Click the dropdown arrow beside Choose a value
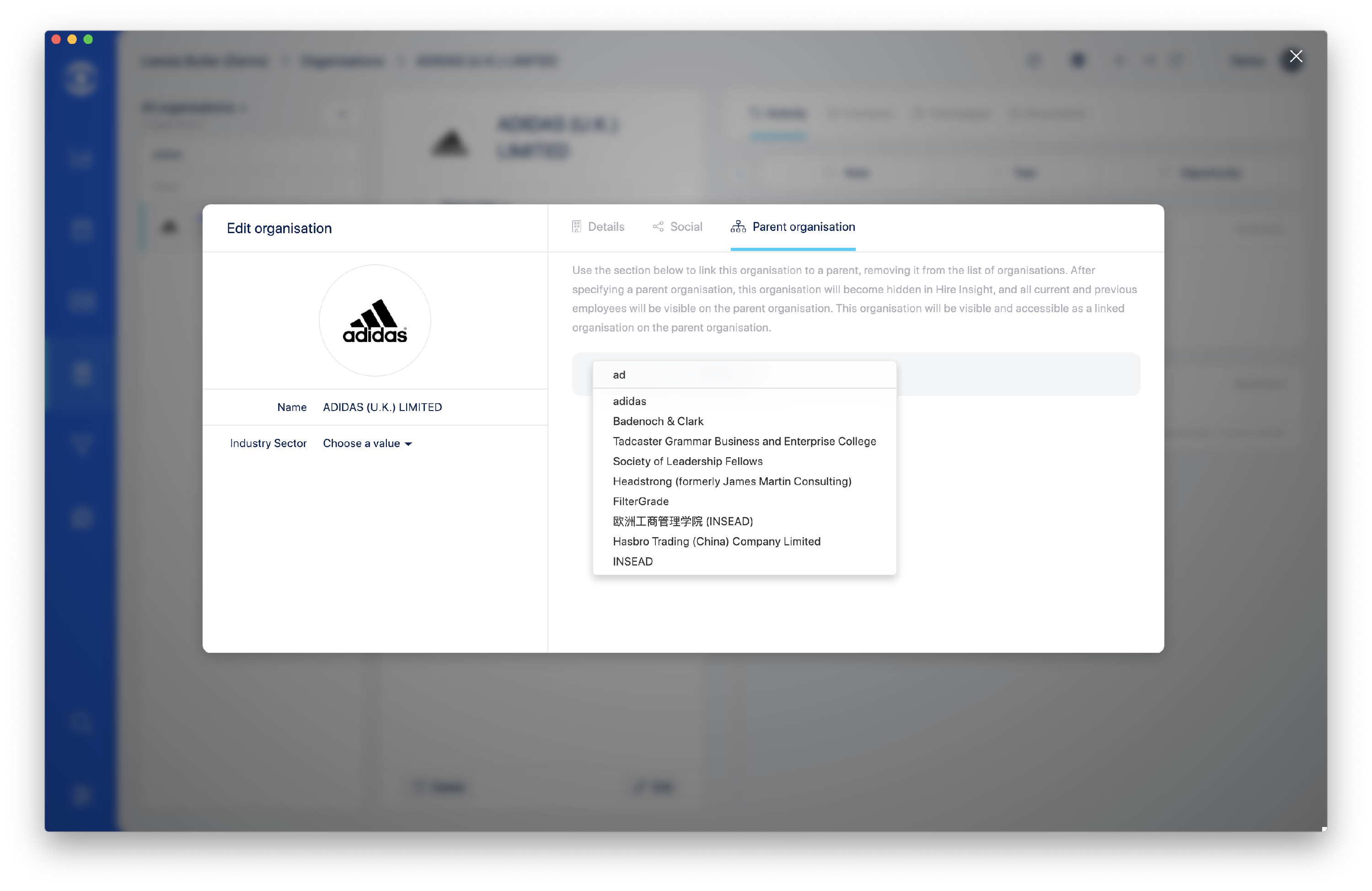The image size is (1372, 891). tap(409, 444)
